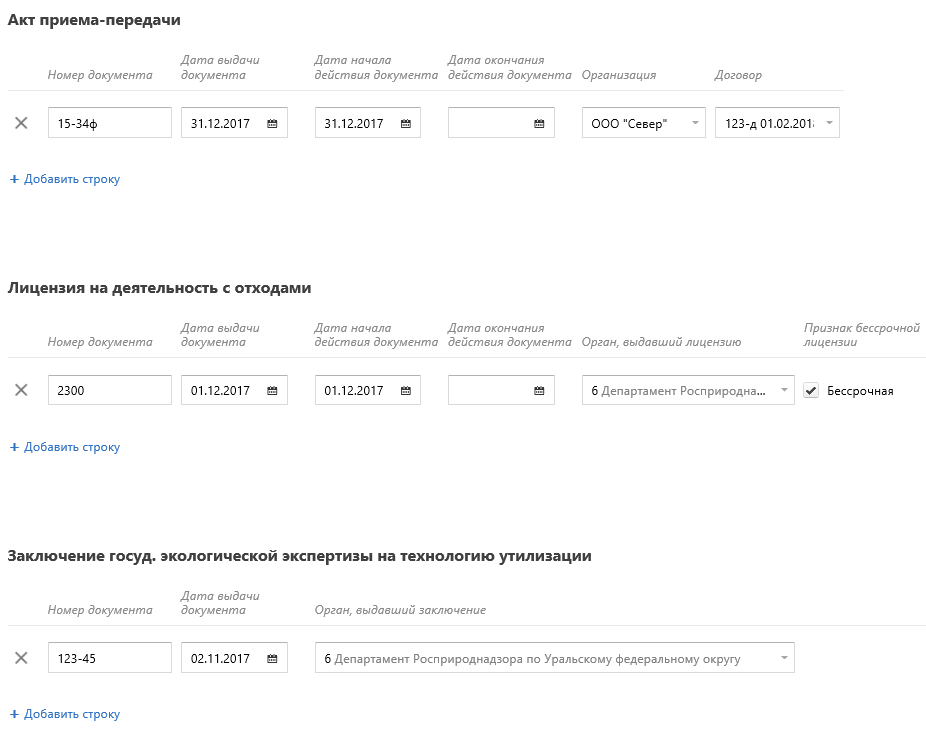Open license issuing authority dropdown

(x=784, y=391)
